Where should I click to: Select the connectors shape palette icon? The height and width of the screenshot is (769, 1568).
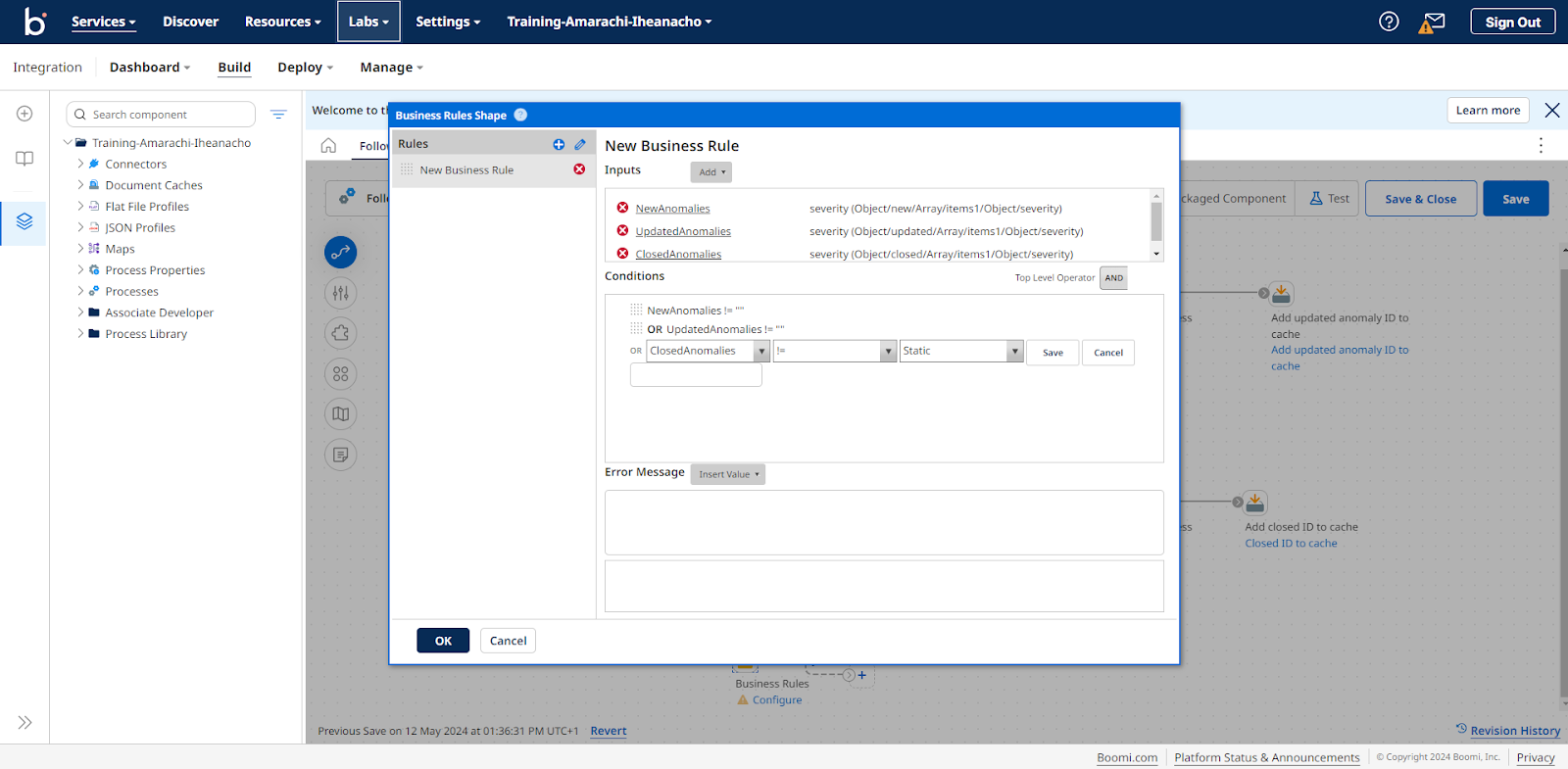click(340, 252)
